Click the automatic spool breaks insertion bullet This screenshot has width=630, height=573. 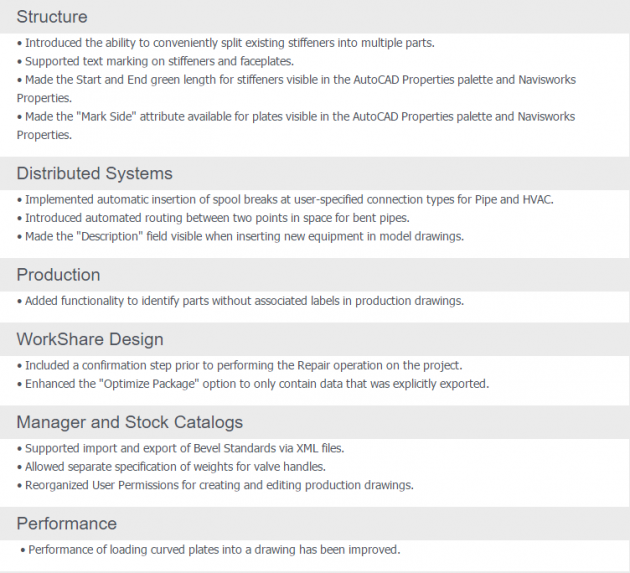tap(285, 199)
